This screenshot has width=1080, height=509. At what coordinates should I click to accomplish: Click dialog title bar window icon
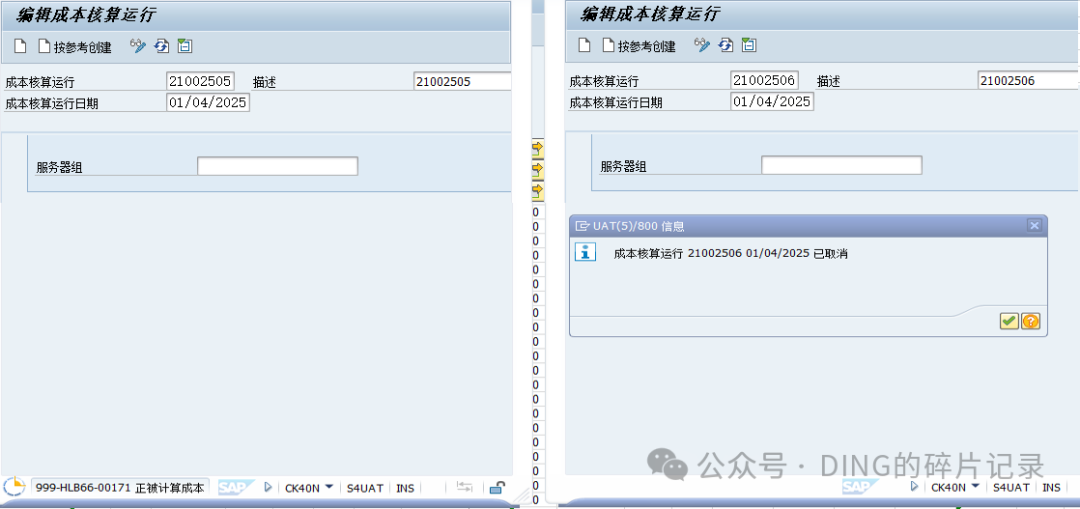(582, 226)
